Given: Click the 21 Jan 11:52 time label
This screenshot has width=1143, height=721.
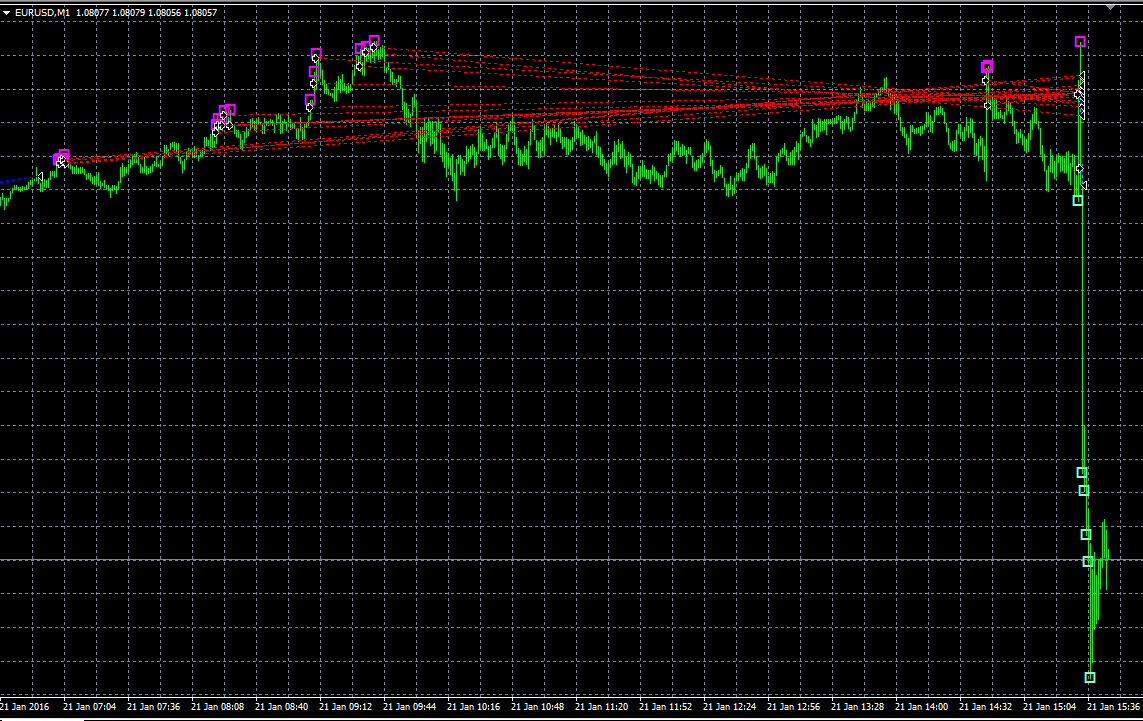Looking at the screenshot, I should [x=666, y=706].
